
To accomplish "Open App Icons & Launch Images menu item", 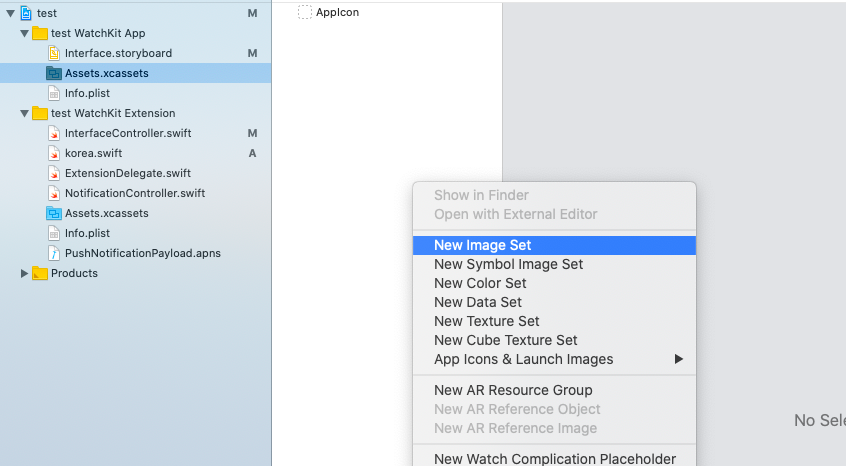I will click(554, 359).
